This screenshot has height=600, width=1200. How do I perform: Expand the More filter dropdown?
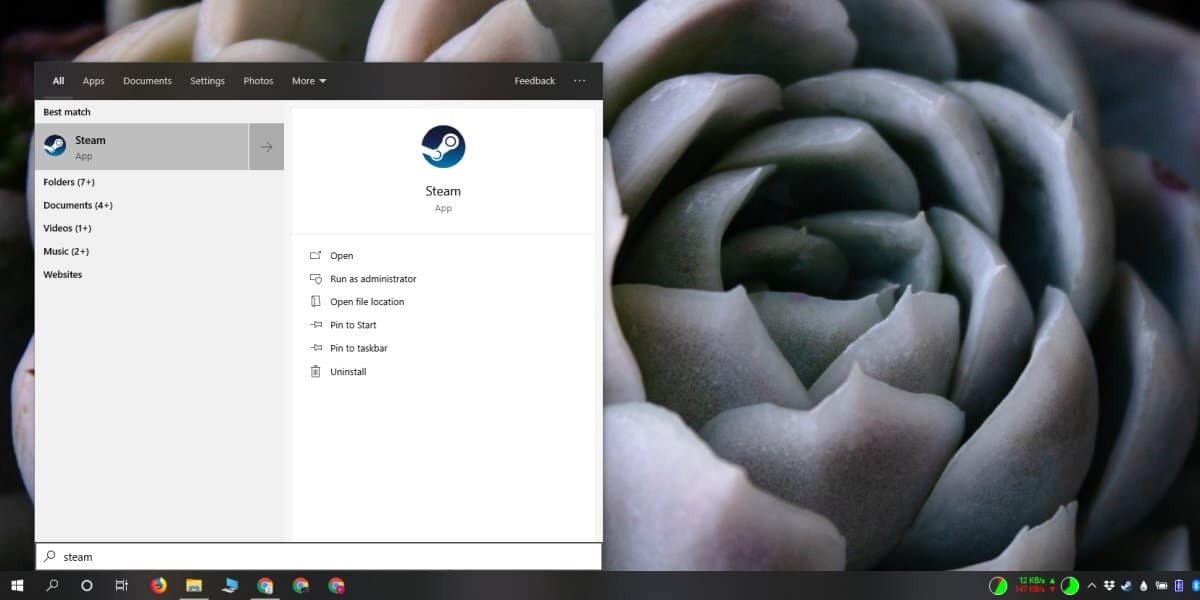(308, 80)
